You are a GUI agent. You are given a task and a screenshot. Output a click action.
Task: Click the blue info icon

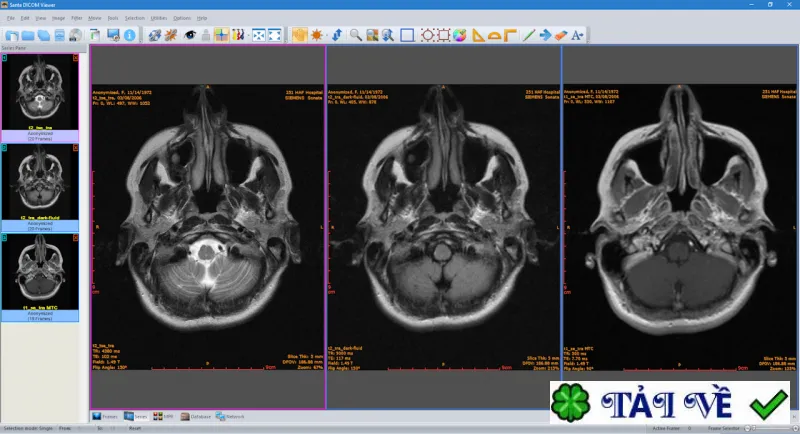pos(130,35)
